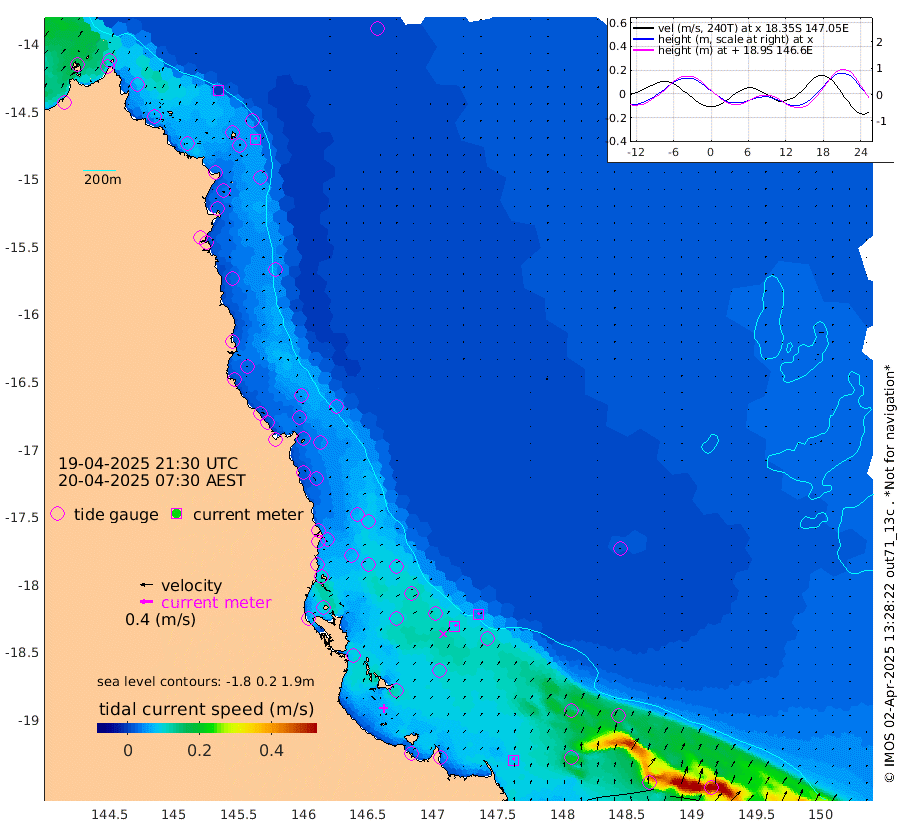Click the '-16.5' latitude axis label
Viewport: 900px width, 834px height.
click(x=22, y=382)
